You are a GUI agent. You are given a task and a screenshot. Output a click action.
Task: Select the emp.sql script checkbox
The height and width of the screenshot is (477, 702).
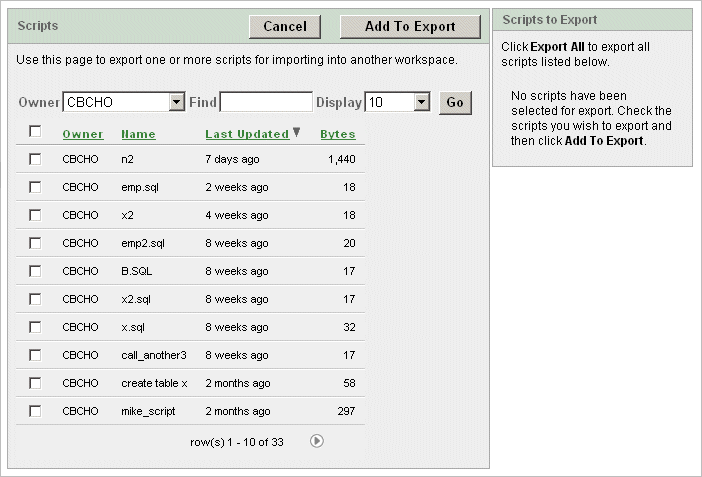pyautogui.click(x=35, y=187)
